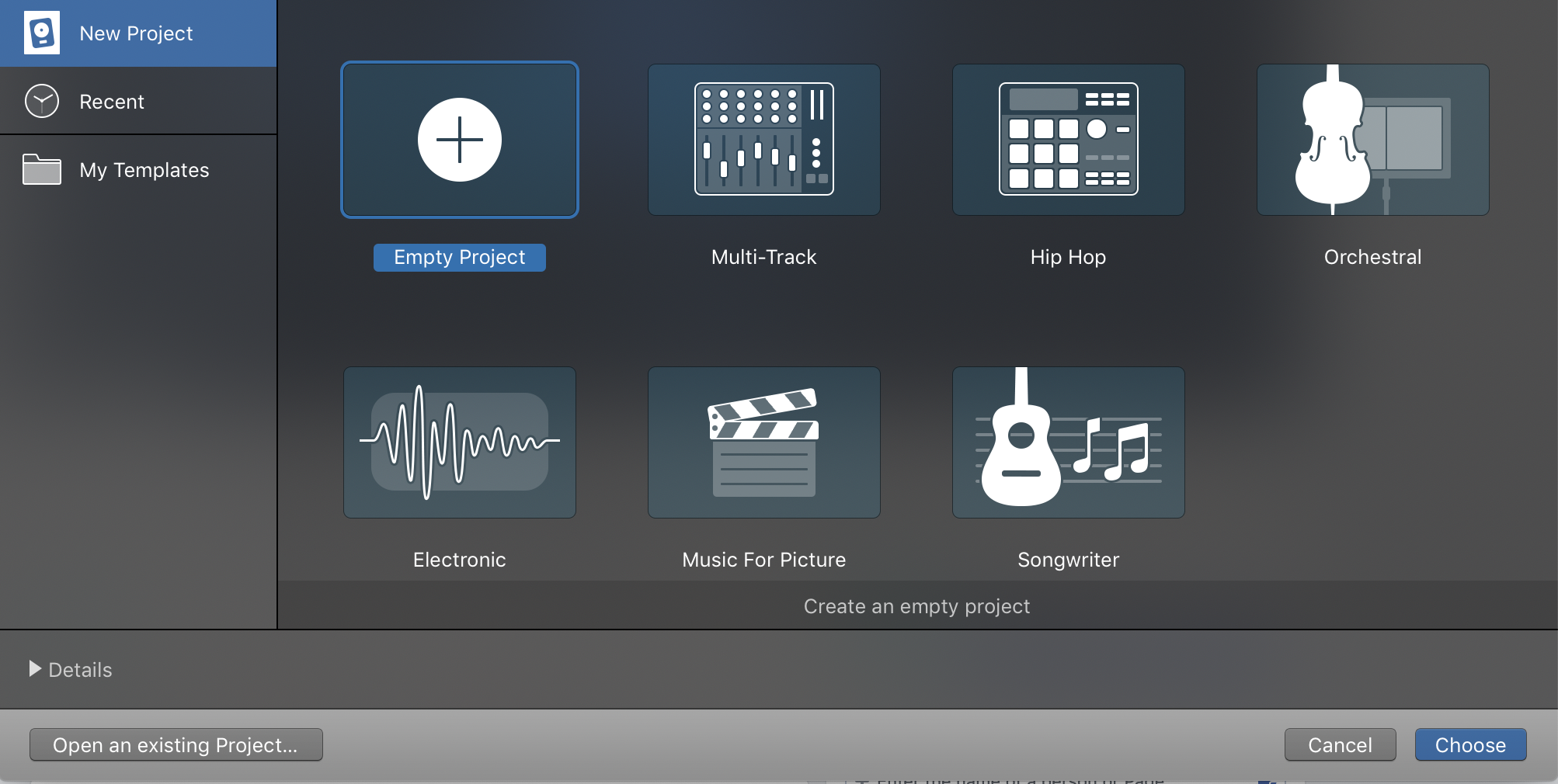Click Open an existing Project button
This screenshot has width=1558, height=784.
pyautogui.click(x=176, y=744)
